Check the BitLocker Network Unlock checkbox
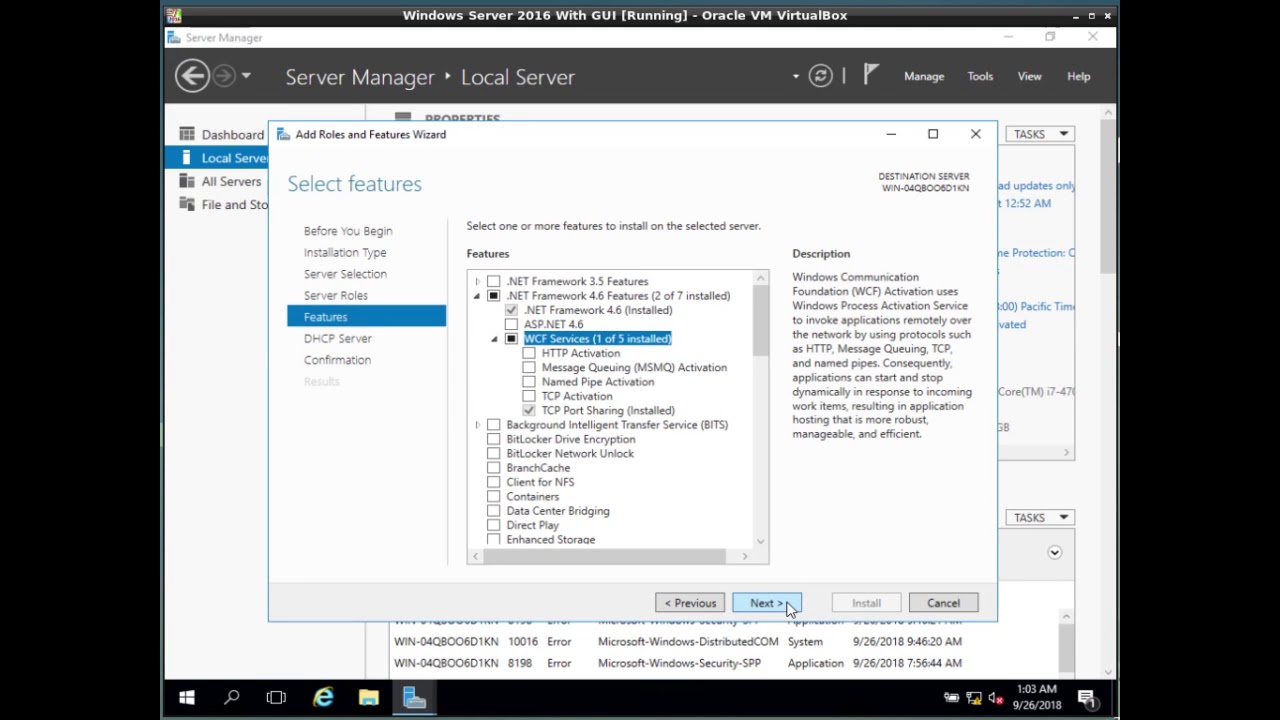Screen dimensions: 1280x720 [x=494, y=453]
